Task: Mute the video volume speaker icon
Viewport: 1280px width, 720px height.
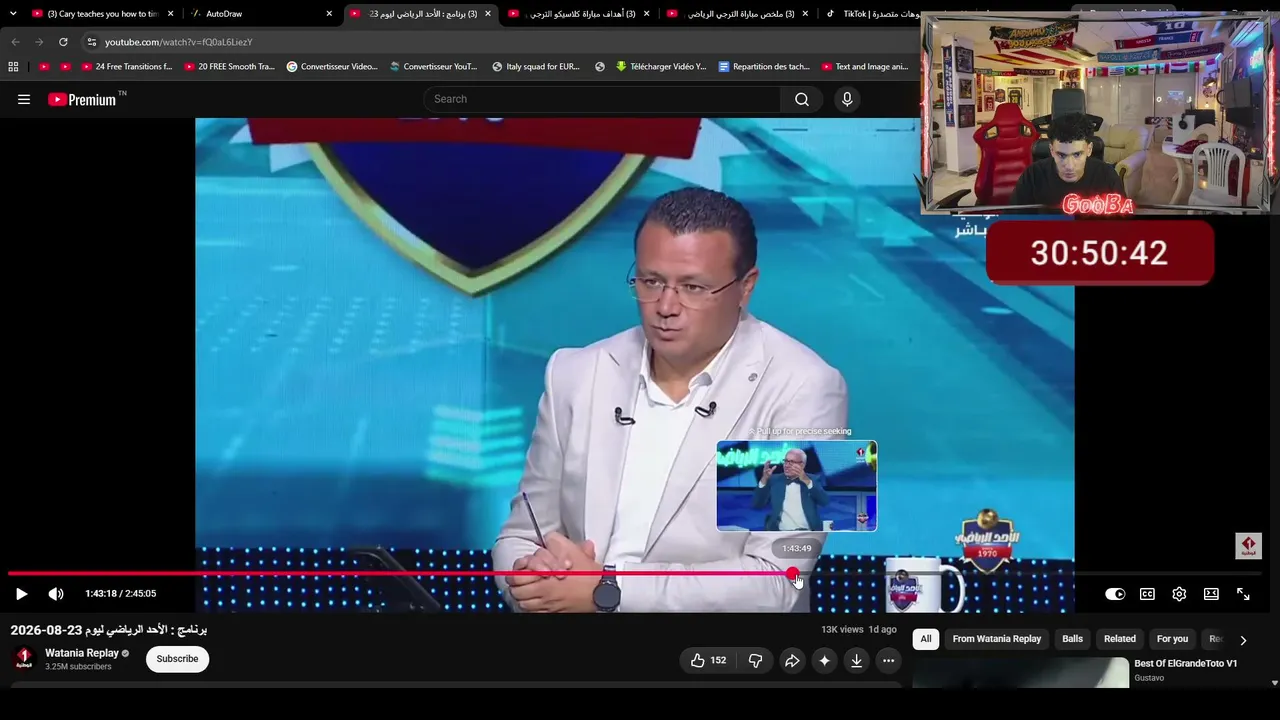Action: 56,594
